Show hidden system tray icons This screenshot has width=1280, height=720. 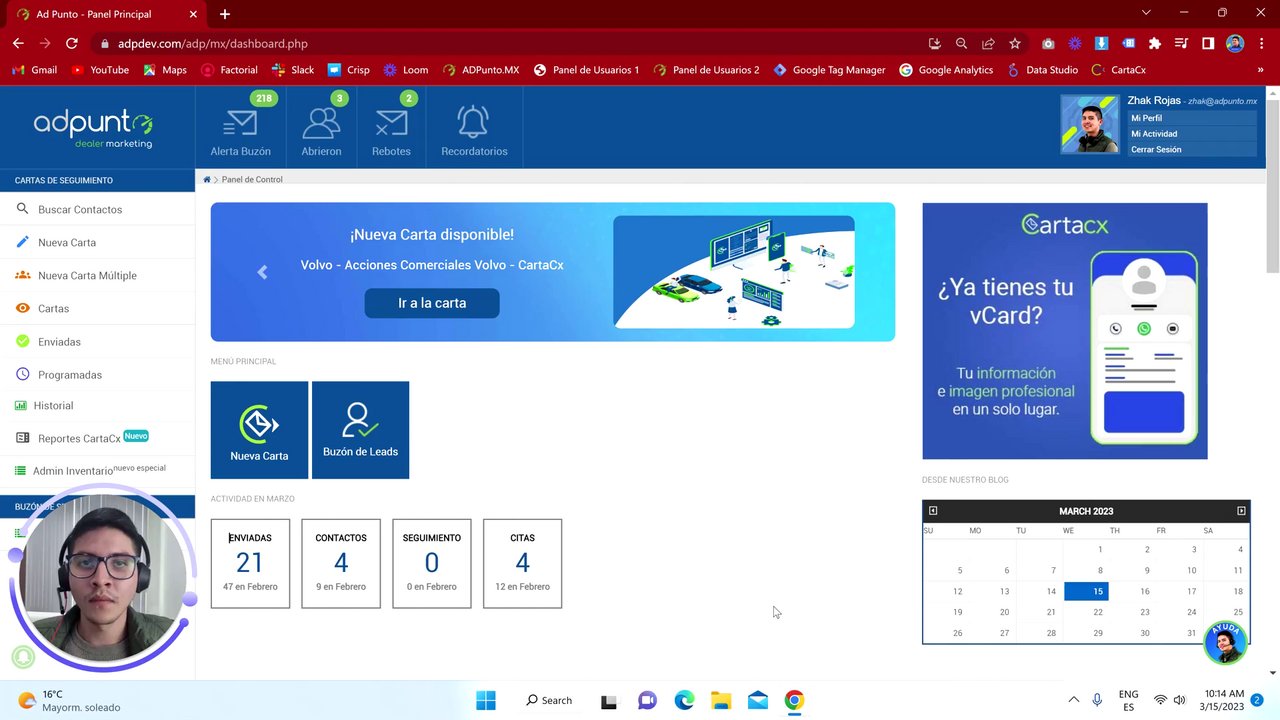coord(1073,700)
